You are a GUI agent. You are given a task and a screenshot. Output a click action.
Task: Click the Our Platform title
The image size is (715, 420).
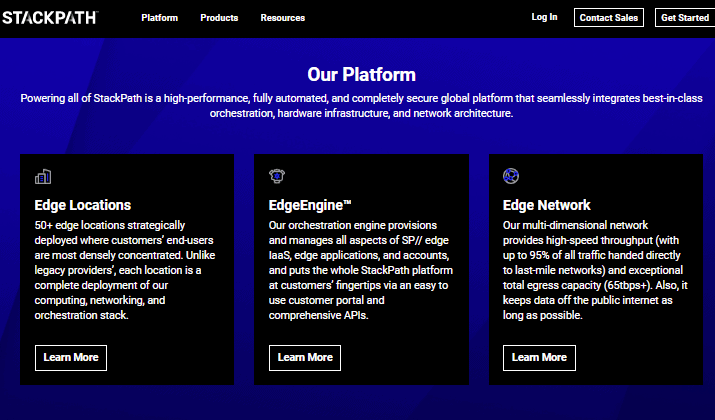[362, 74]
